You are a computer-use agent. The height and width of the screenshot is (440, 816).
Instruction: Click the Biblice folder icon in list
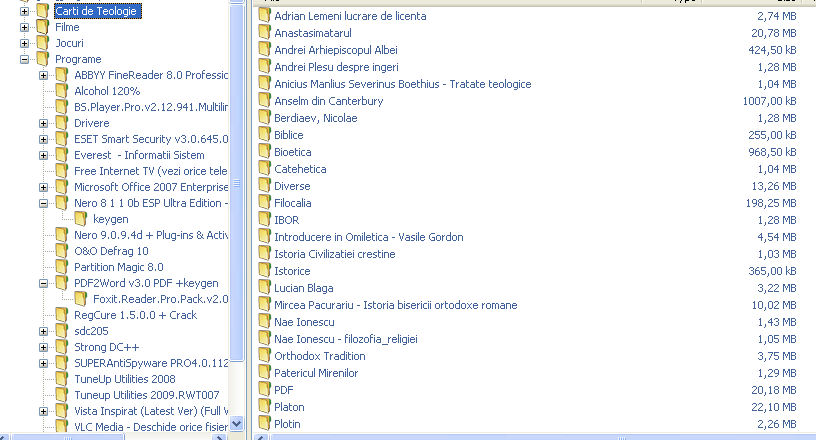pyautogui.click(x=264, y=135)
